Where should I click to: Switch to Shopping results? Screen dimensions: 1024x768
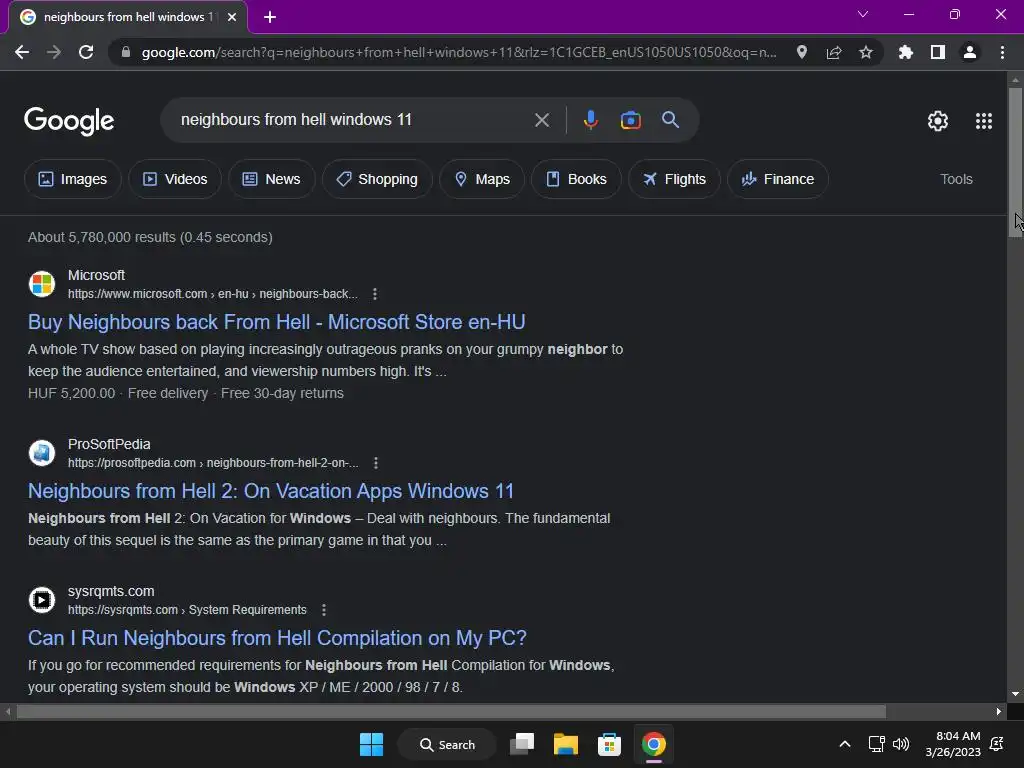click(377, 179)
